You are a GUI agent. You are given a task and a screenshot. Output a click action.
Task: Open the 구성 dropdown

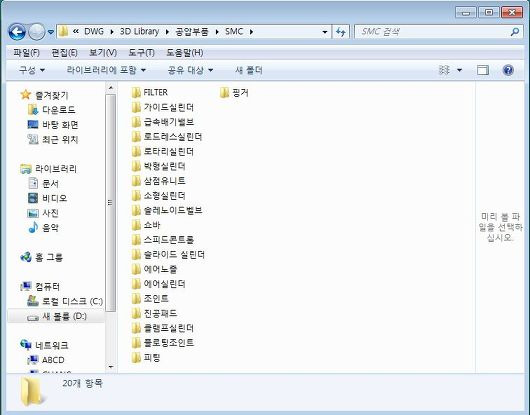(32, 70)
